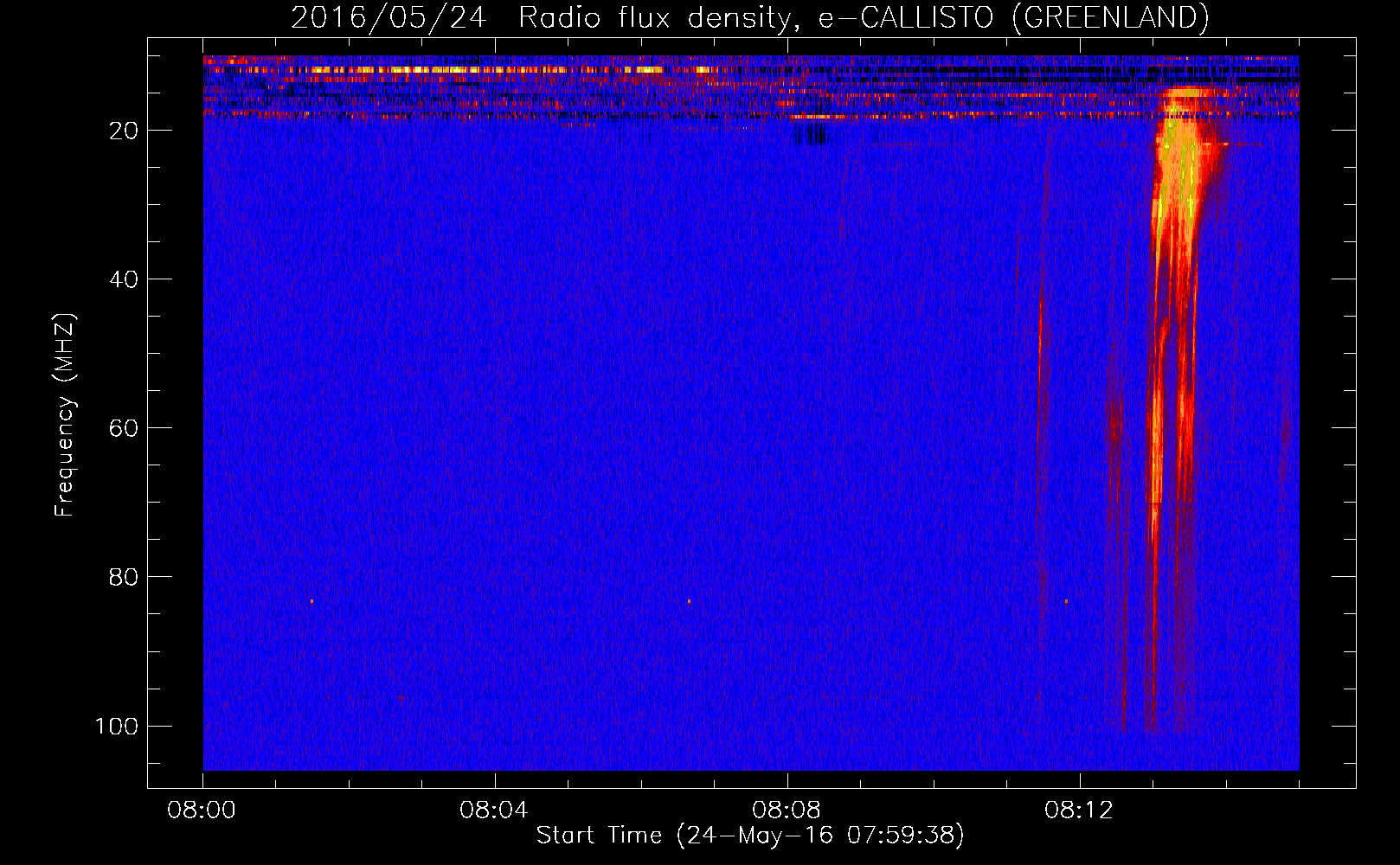1400x865 pixels.
Task: Click the "08:12" time tick label
Action: pyautogui.click(x=1079, y=811)
